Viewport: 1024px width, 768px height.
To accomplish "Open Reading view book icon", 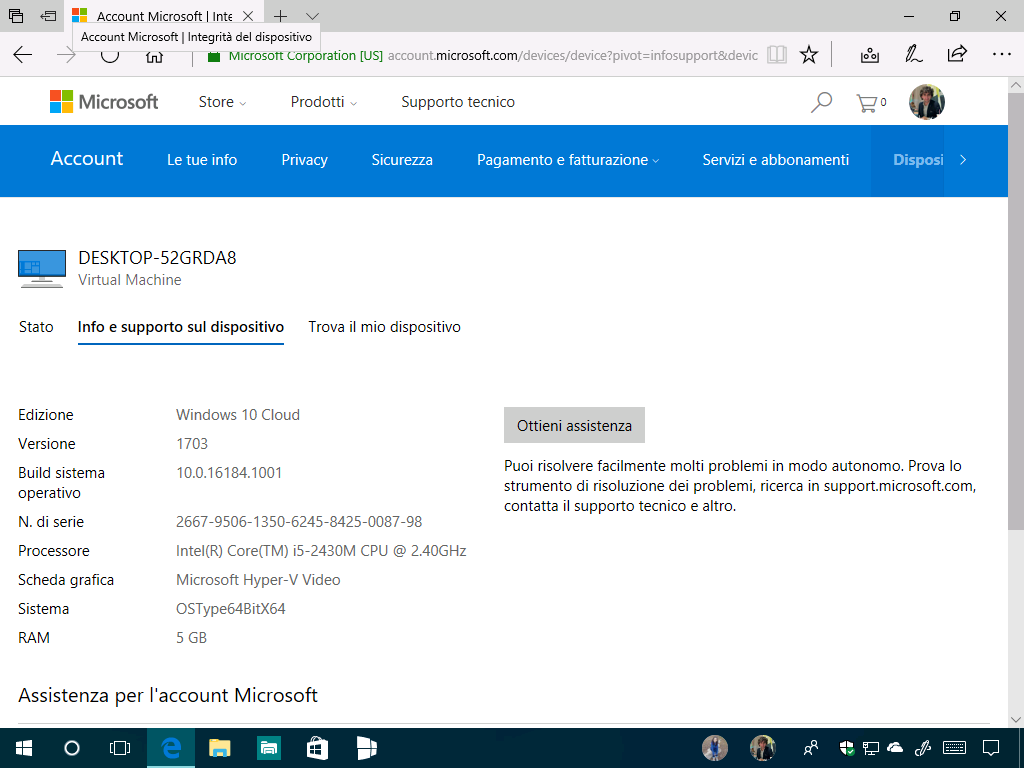I will tap(776, 55).
